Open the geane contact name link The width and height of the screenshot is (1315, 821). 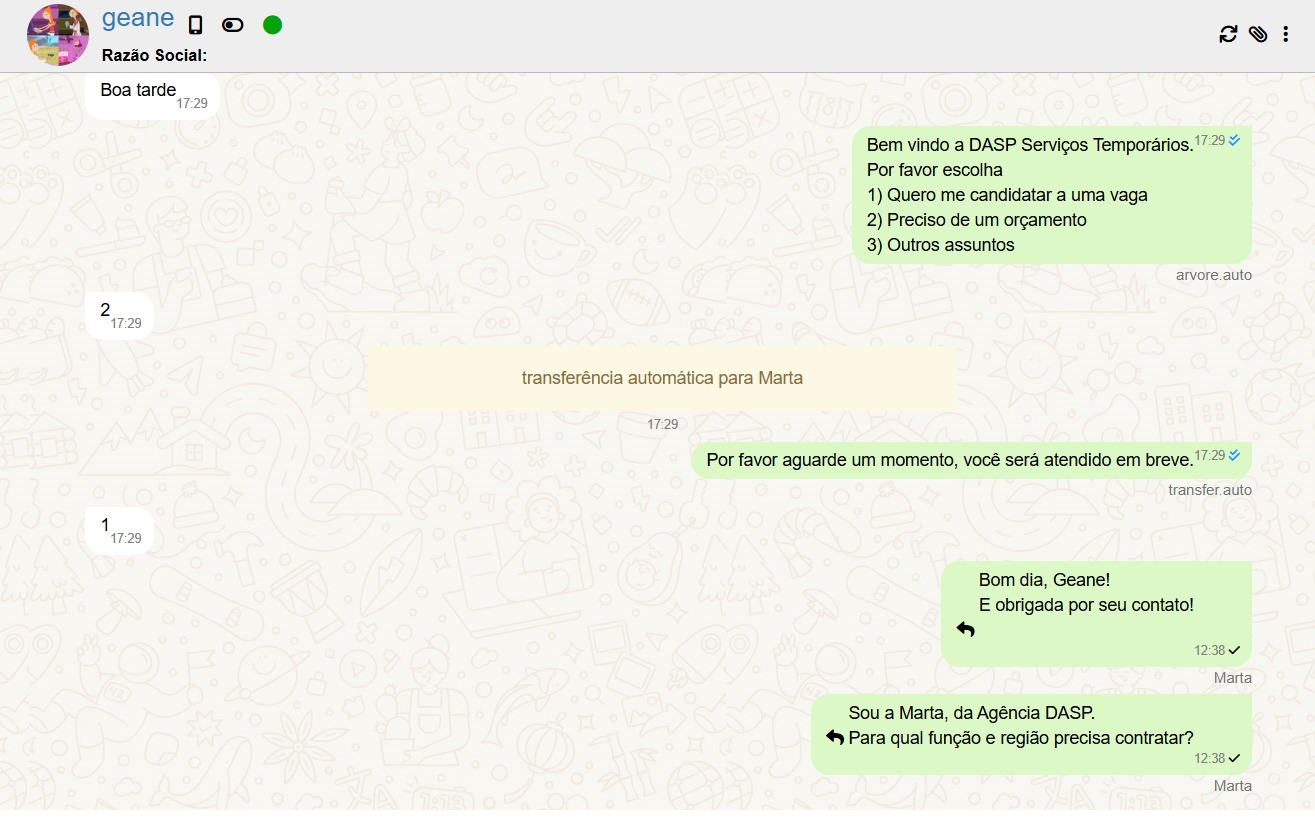pyautogui.click(x=138, y=19)
